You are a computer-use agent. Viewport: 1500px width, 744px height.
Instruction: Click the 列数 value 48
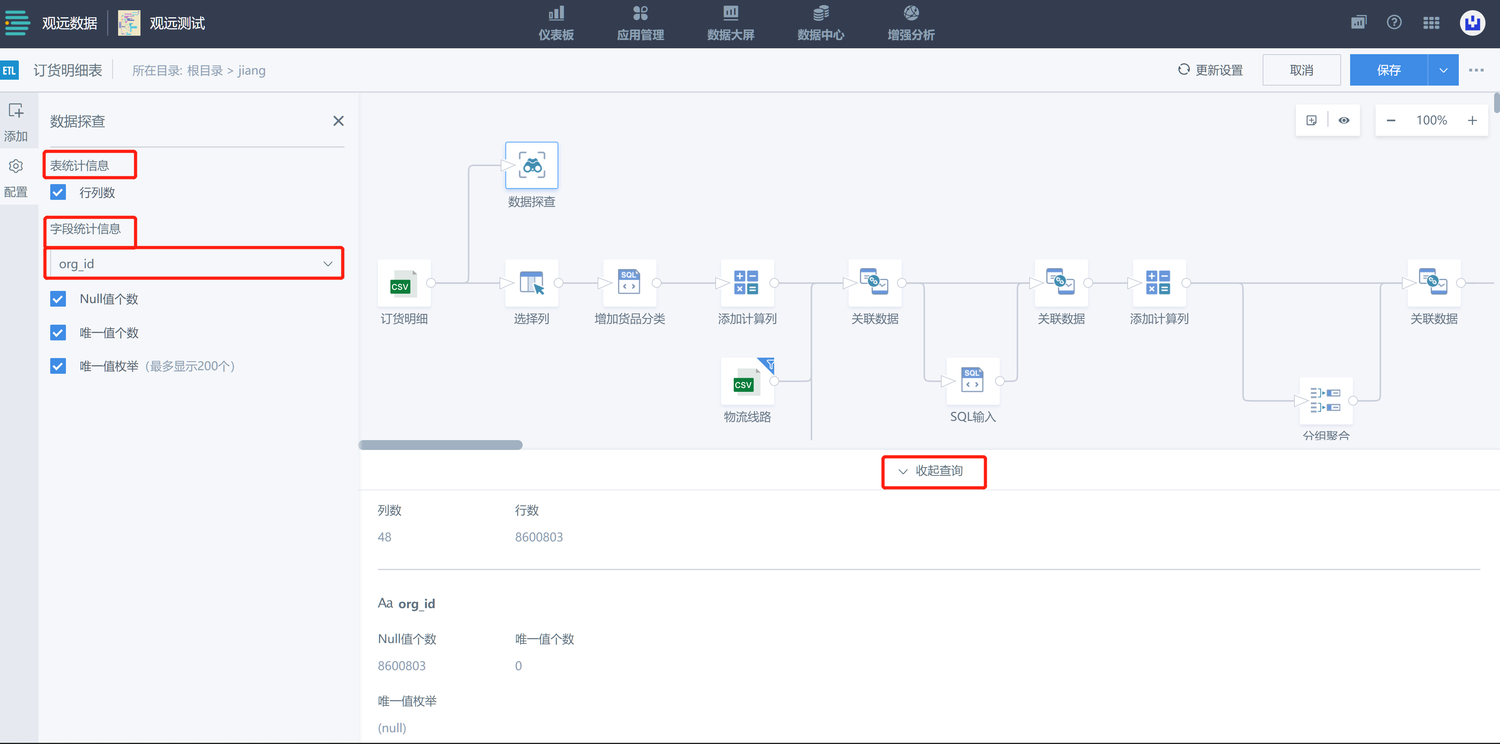(385, 537)
